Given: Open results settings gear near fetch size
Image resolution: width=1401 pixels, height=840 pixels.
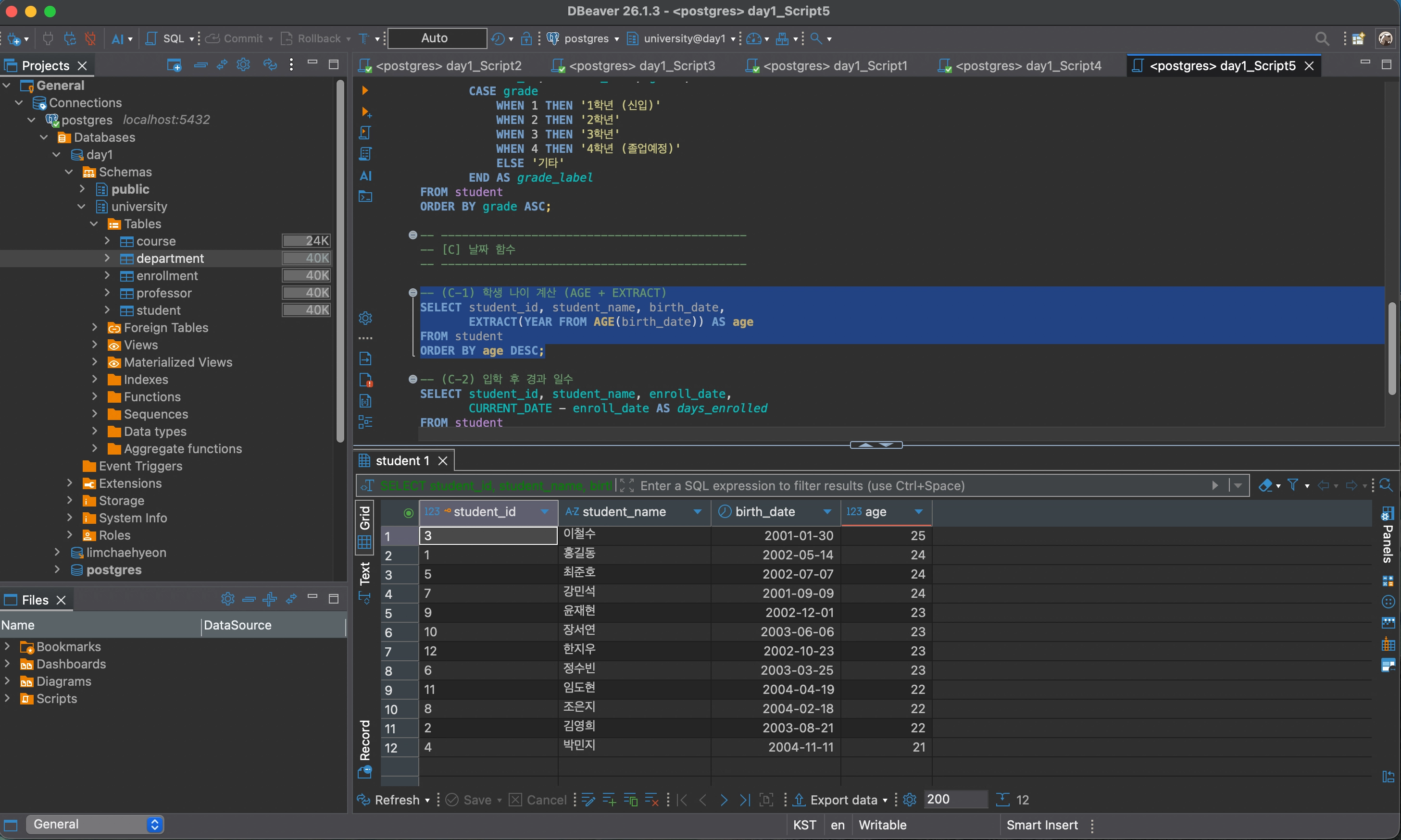Looking at the screenshot, I should 910,800.
